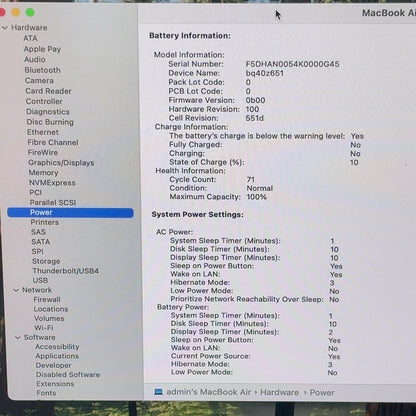
Task: Open FireWire hardware entry
Action: 43,152
